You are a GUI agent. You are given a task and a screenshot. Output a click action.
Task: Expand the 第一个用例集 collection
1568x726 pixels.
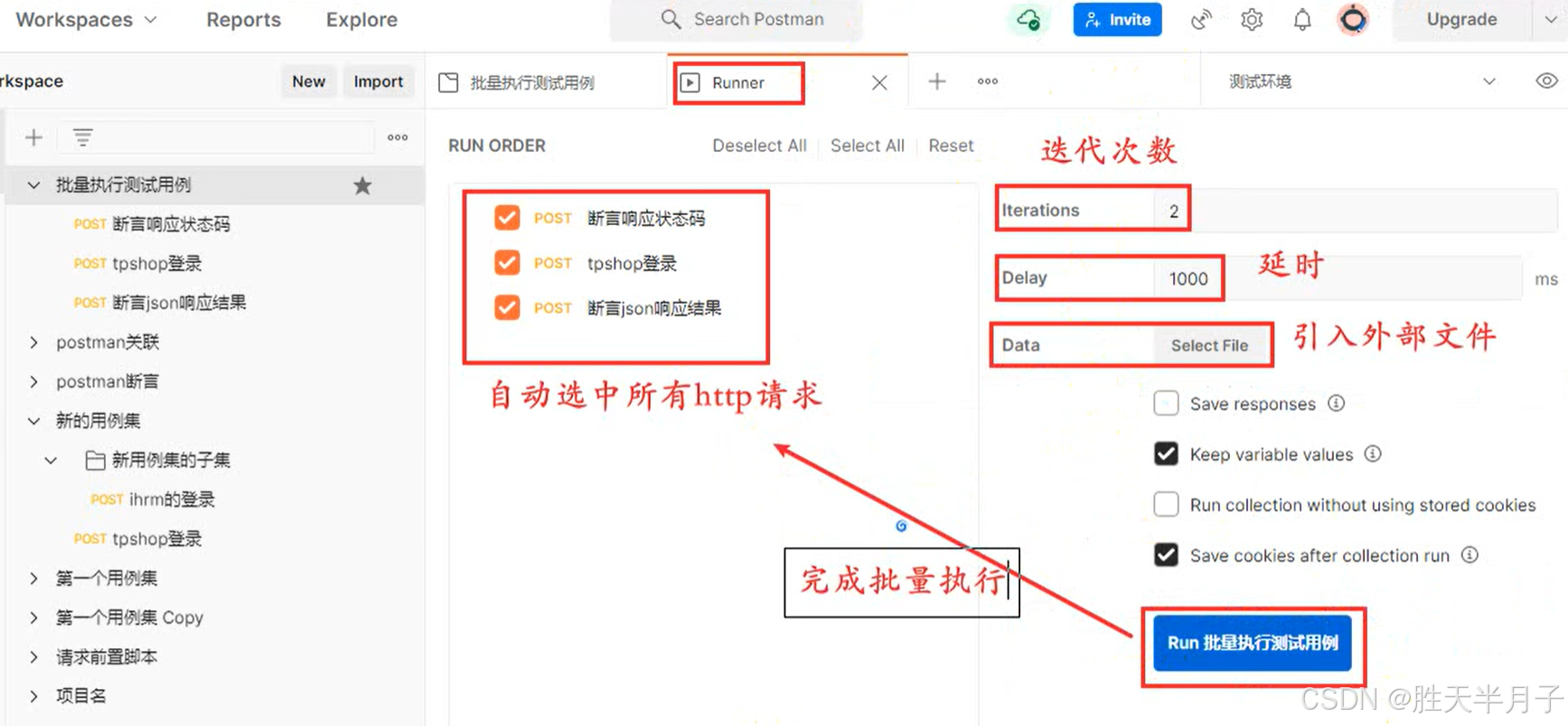coord(33,579)
